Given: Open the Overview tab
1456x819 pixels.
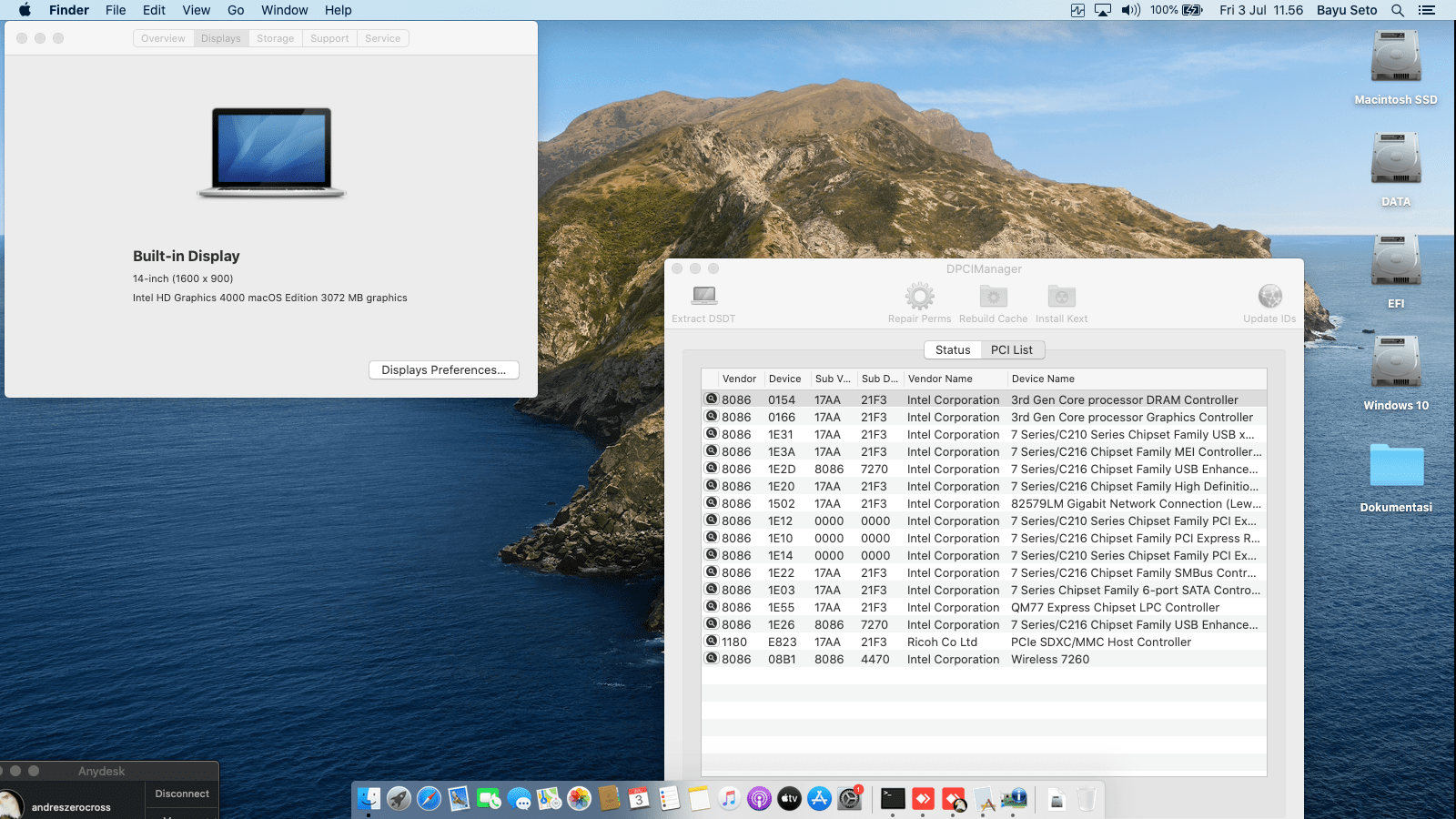Looking at the screenshot, I should click(x=163, y=38).
